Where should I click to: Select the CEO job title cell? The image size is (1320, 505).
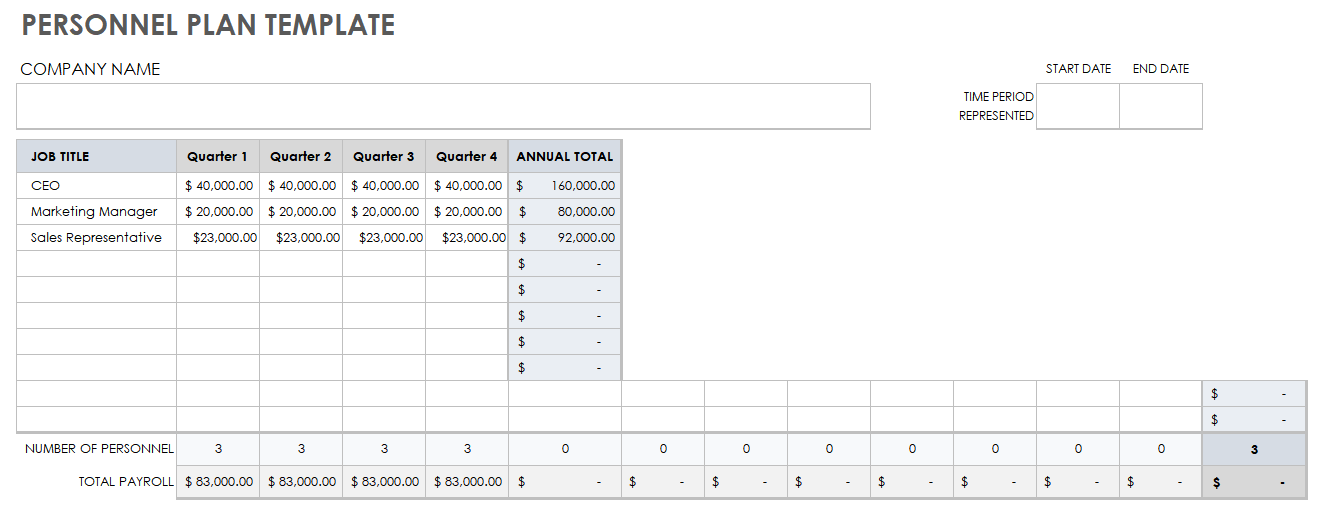pyautogui.click(x=97, y=186)
